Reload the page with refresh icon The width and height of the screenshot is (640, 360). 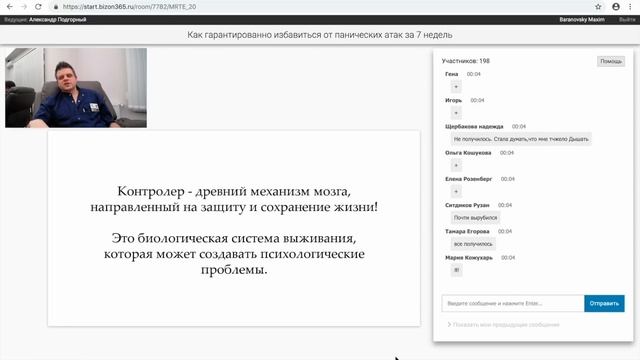click(x=38, y=7)
